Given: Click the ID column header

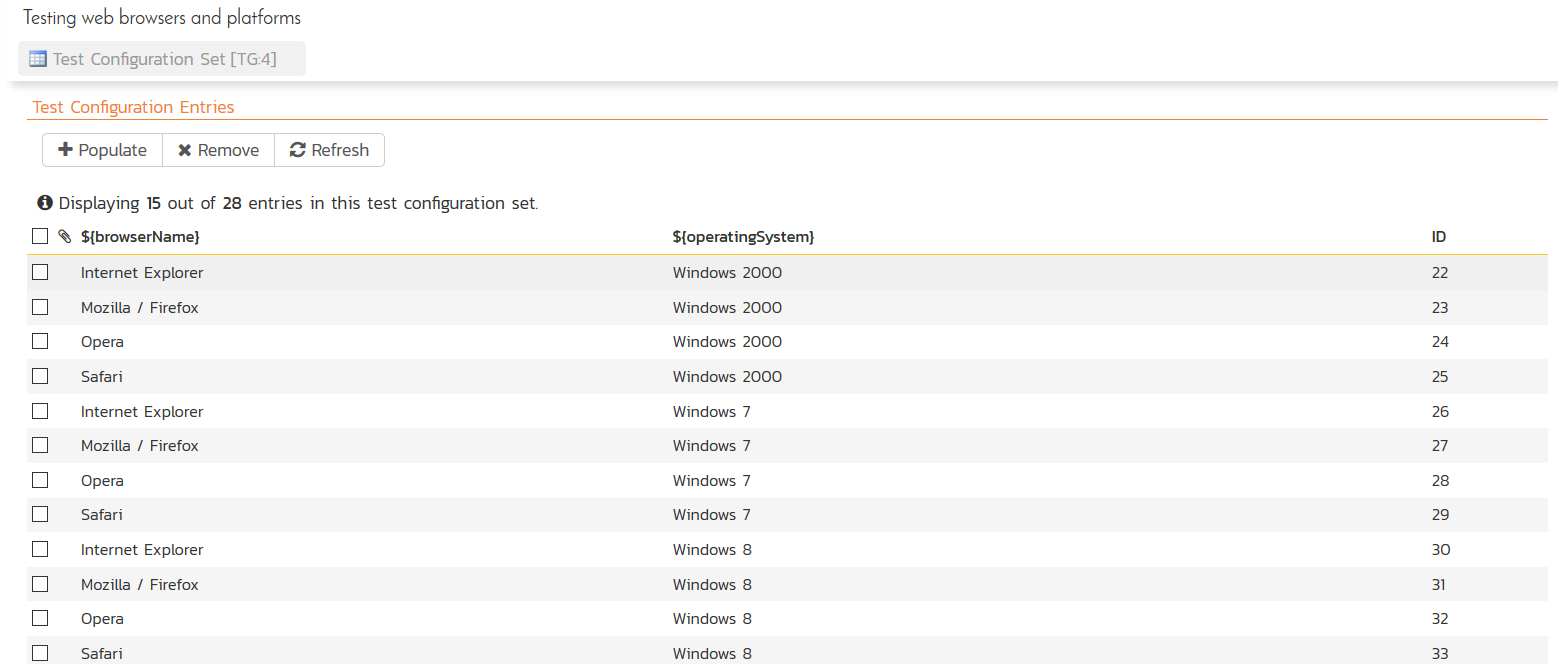Looking at the screenshot, I should click(x=1438, y=237).
